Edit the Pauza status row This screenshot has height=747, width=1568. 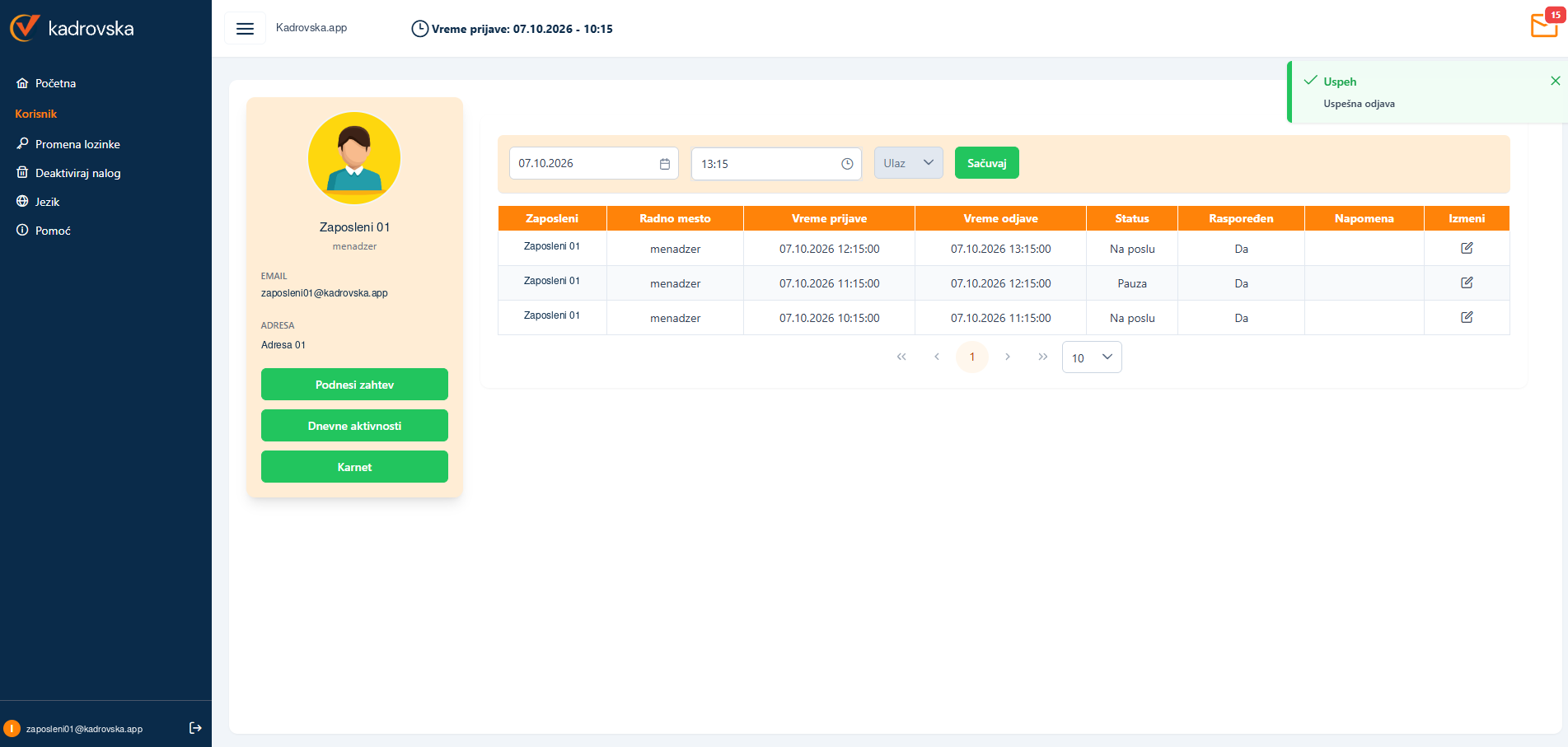coord(1467,282)
